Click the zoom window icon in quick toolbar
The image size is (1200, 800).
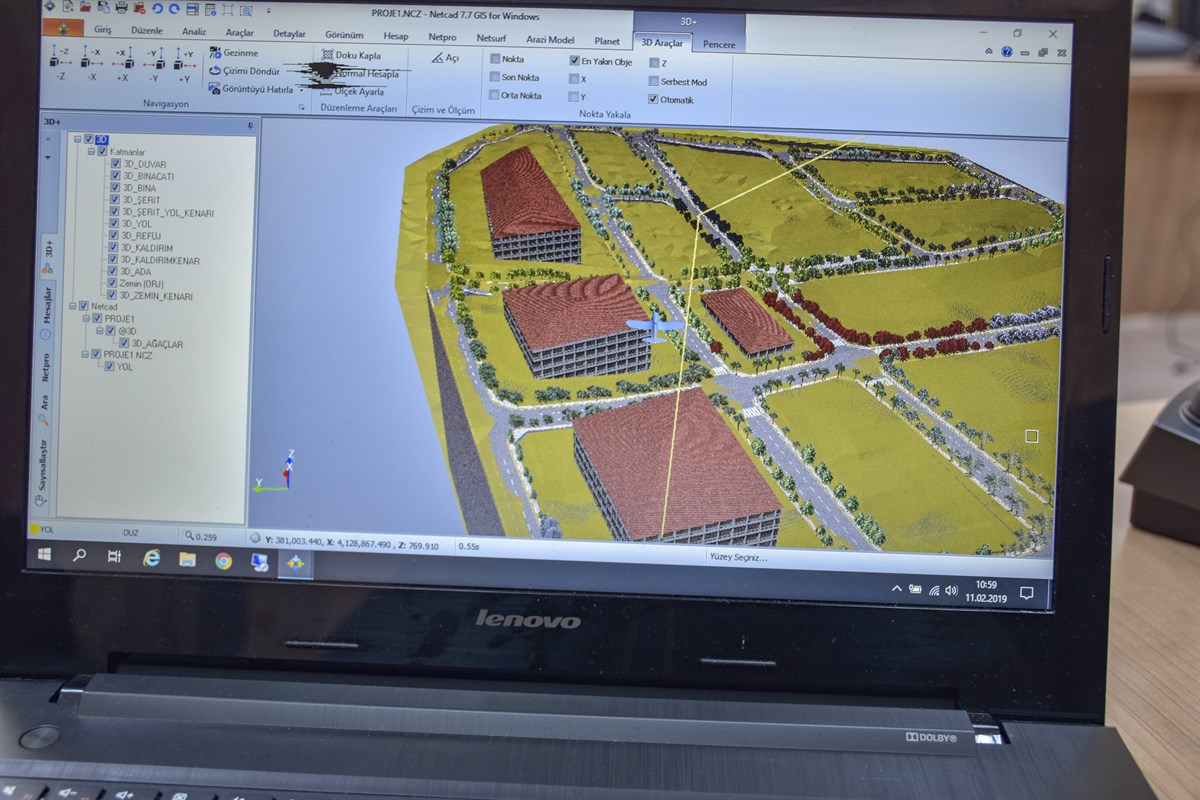pyautogui.click(x=246, y=10)
